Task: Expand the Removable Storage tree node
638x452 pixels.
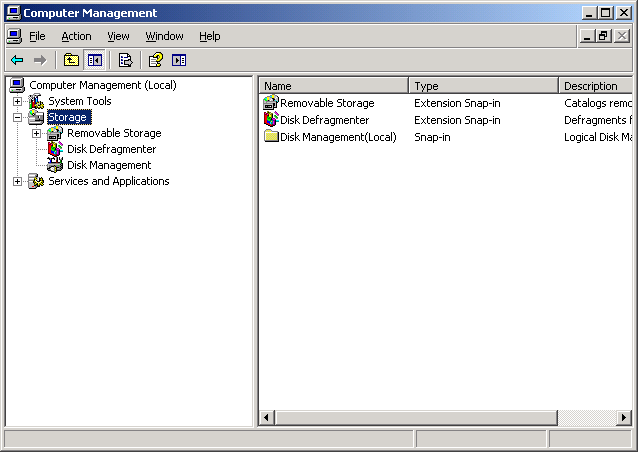Action: pyautogui.click(x=36, y=133)
